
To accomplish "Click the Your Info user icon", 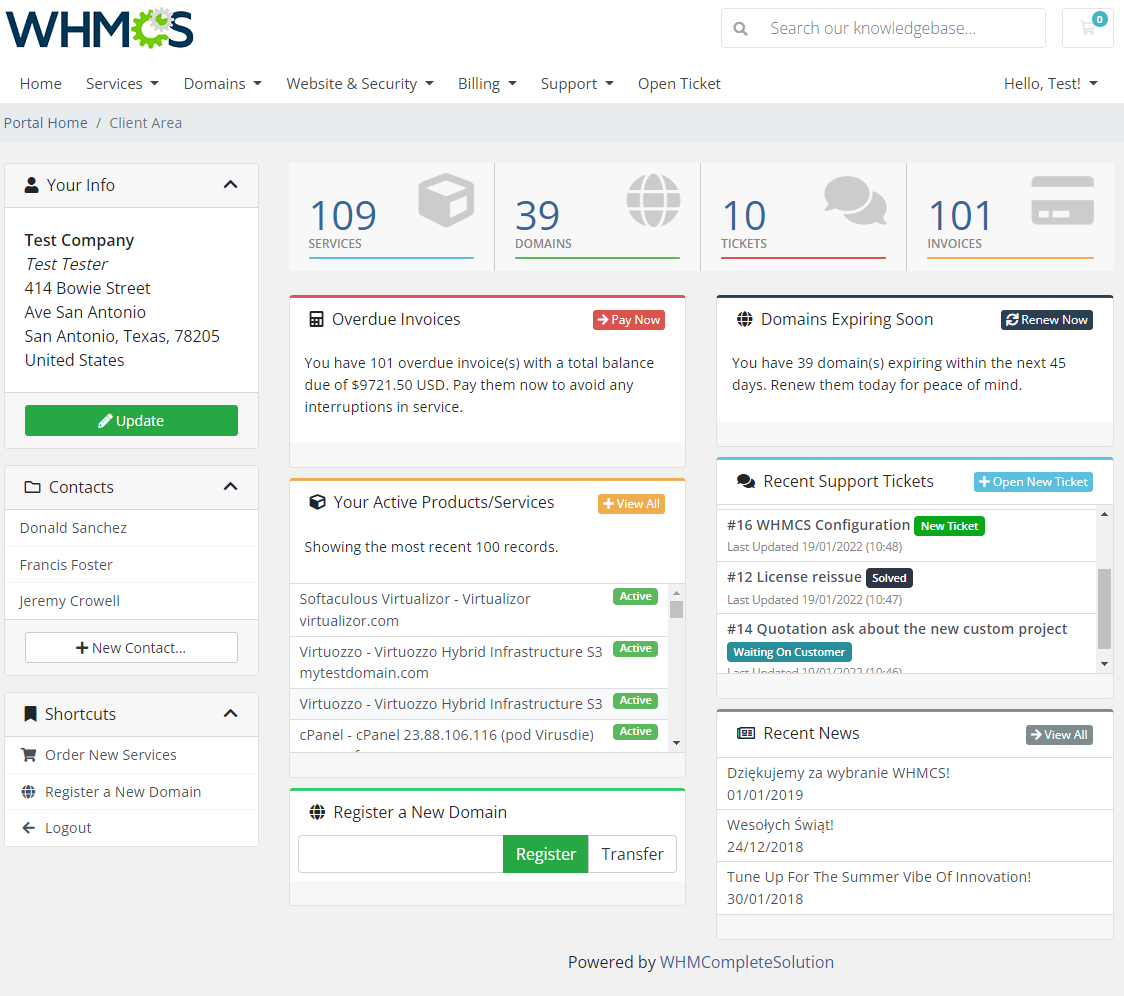I will tap(32, 185).
